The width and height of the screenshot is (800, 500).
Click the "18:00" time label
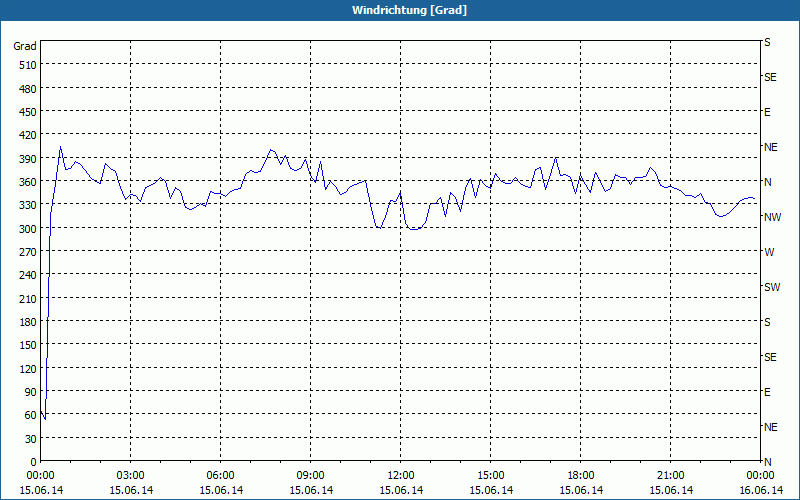(581, 476)
